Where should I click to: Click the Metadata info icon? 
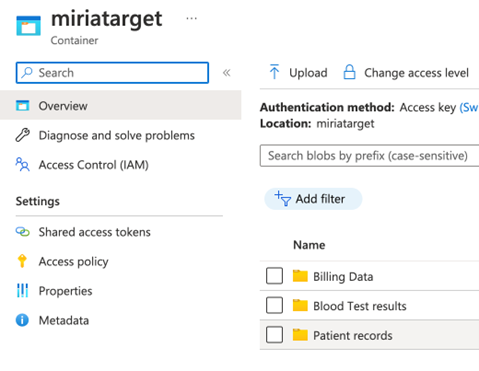pos(22,320)
